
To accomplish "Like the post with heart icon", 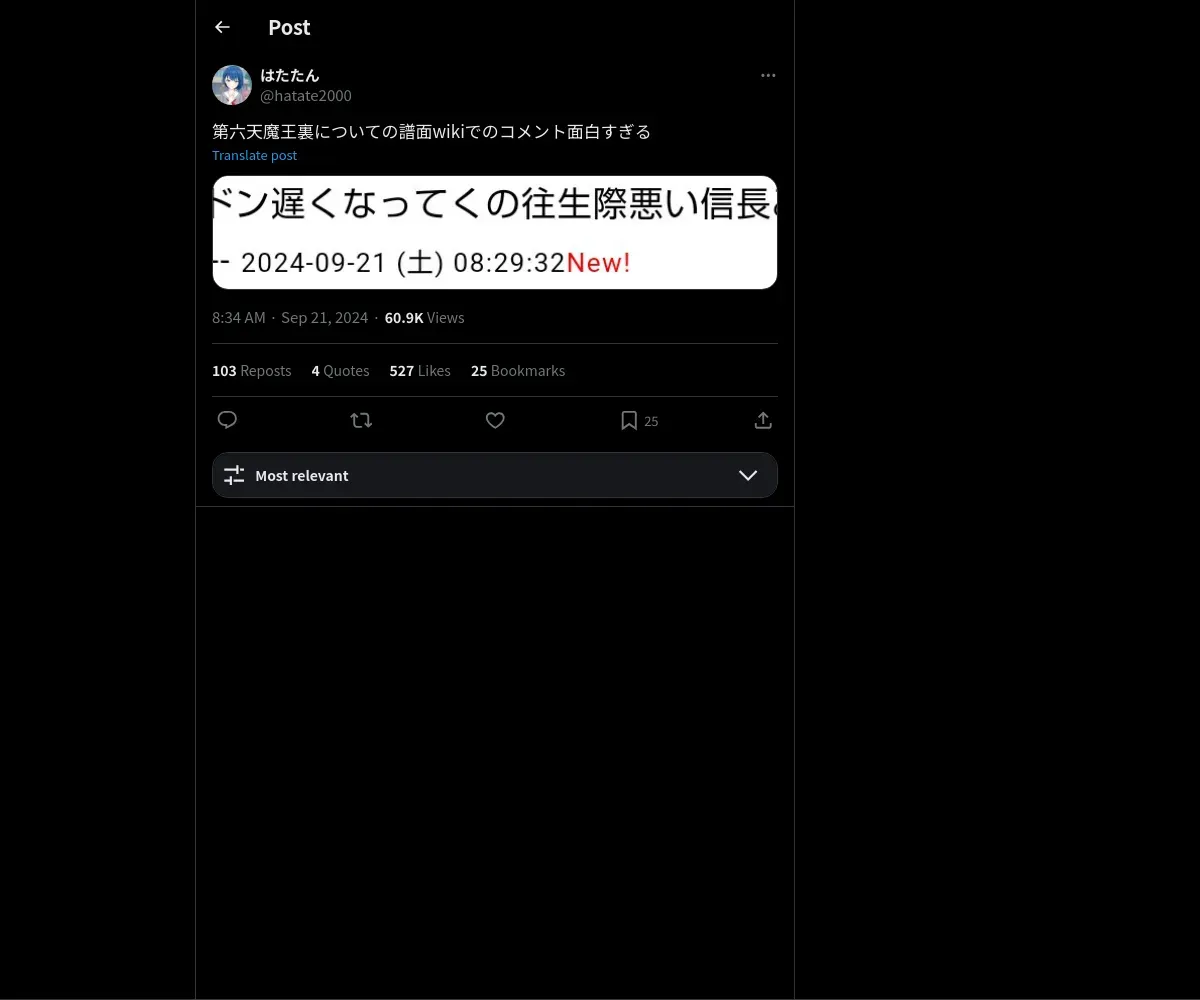I will (x=495, y=420).
